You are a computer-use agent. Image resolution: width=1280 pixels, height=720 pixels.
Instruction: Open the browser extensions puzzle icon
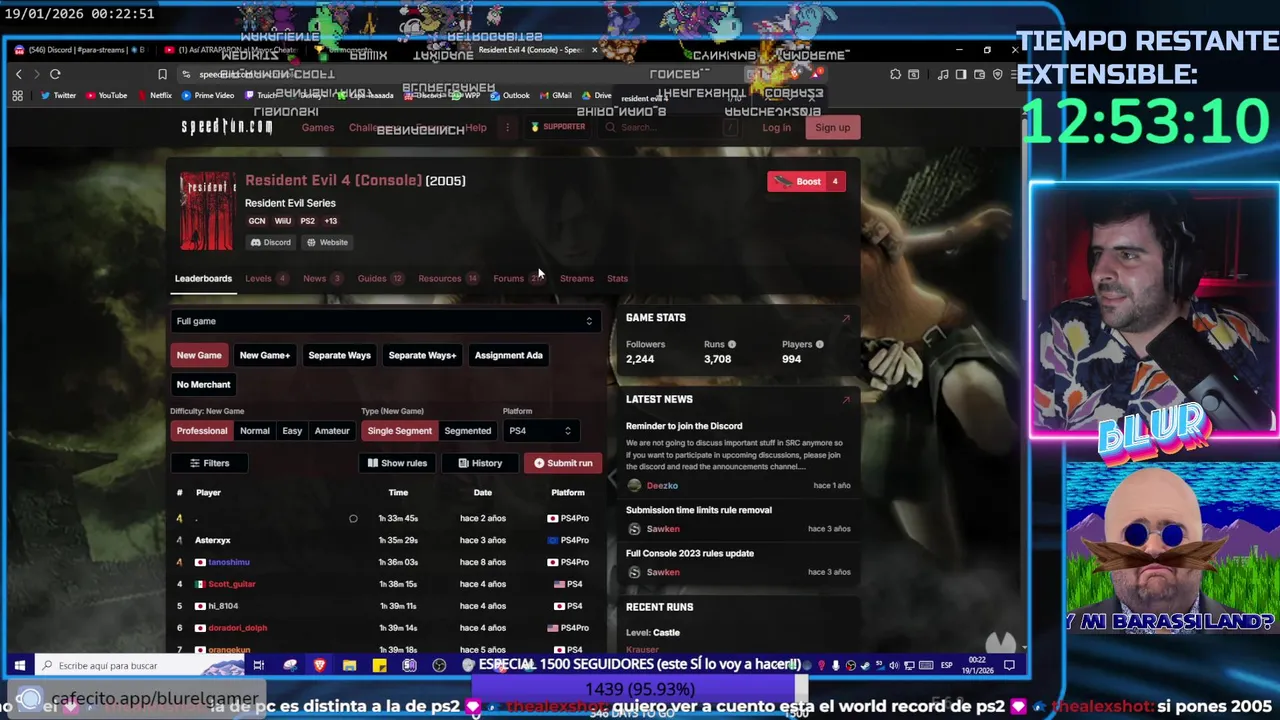tap(895, 74)
